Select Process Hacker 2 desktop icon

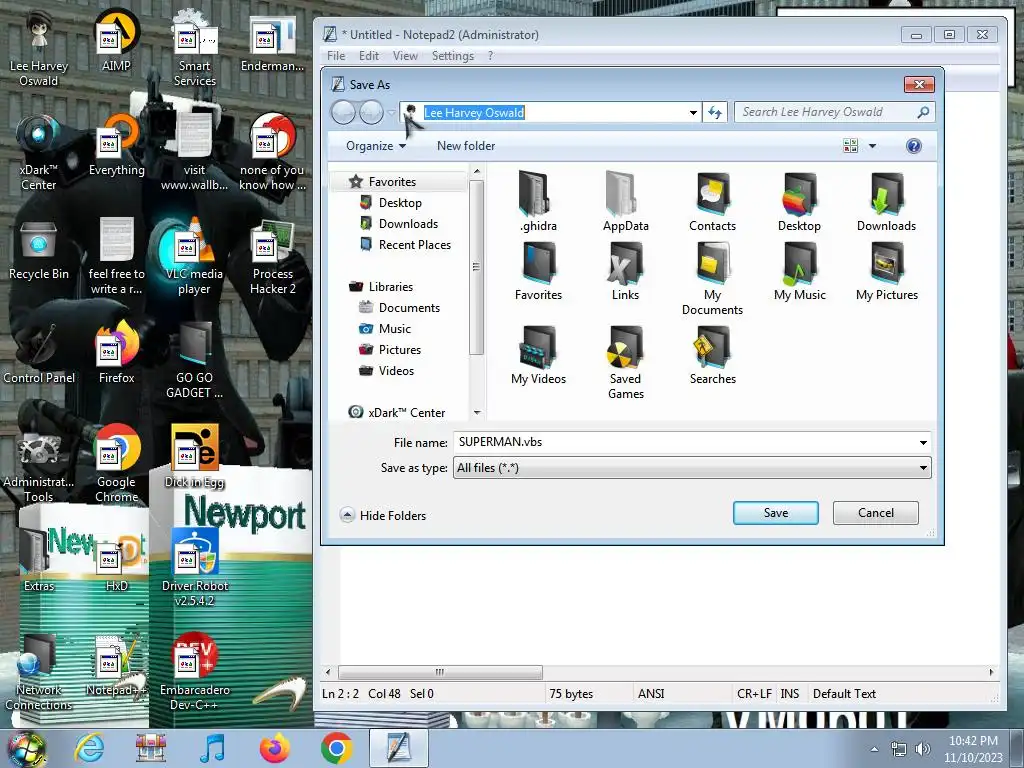[x=272, y=258]
